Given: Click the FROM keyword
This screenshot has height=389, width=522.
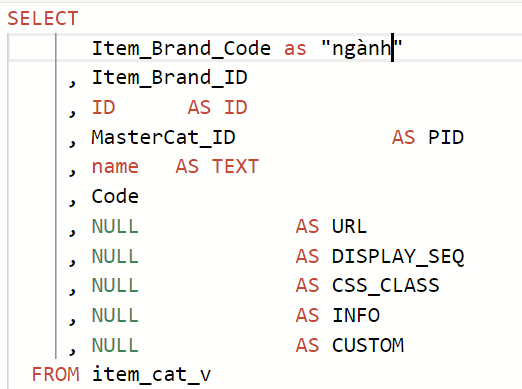Looking at the screenshot, I should click(x=56, y=374).
